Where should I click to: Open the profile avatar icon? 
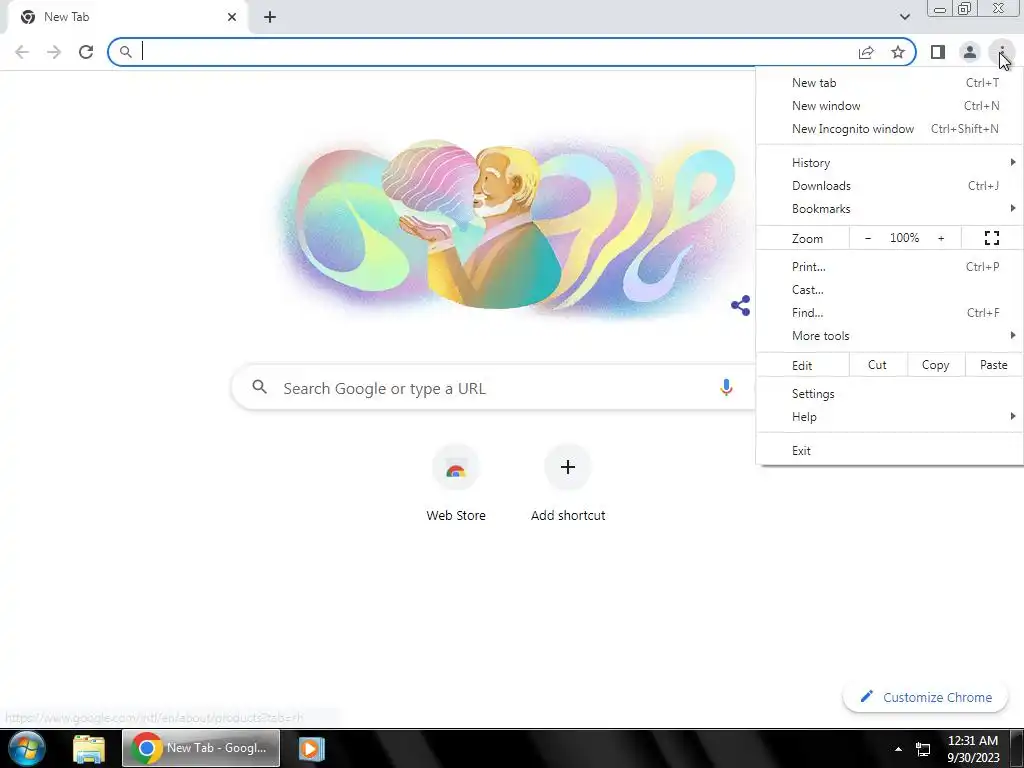(970, 52)
